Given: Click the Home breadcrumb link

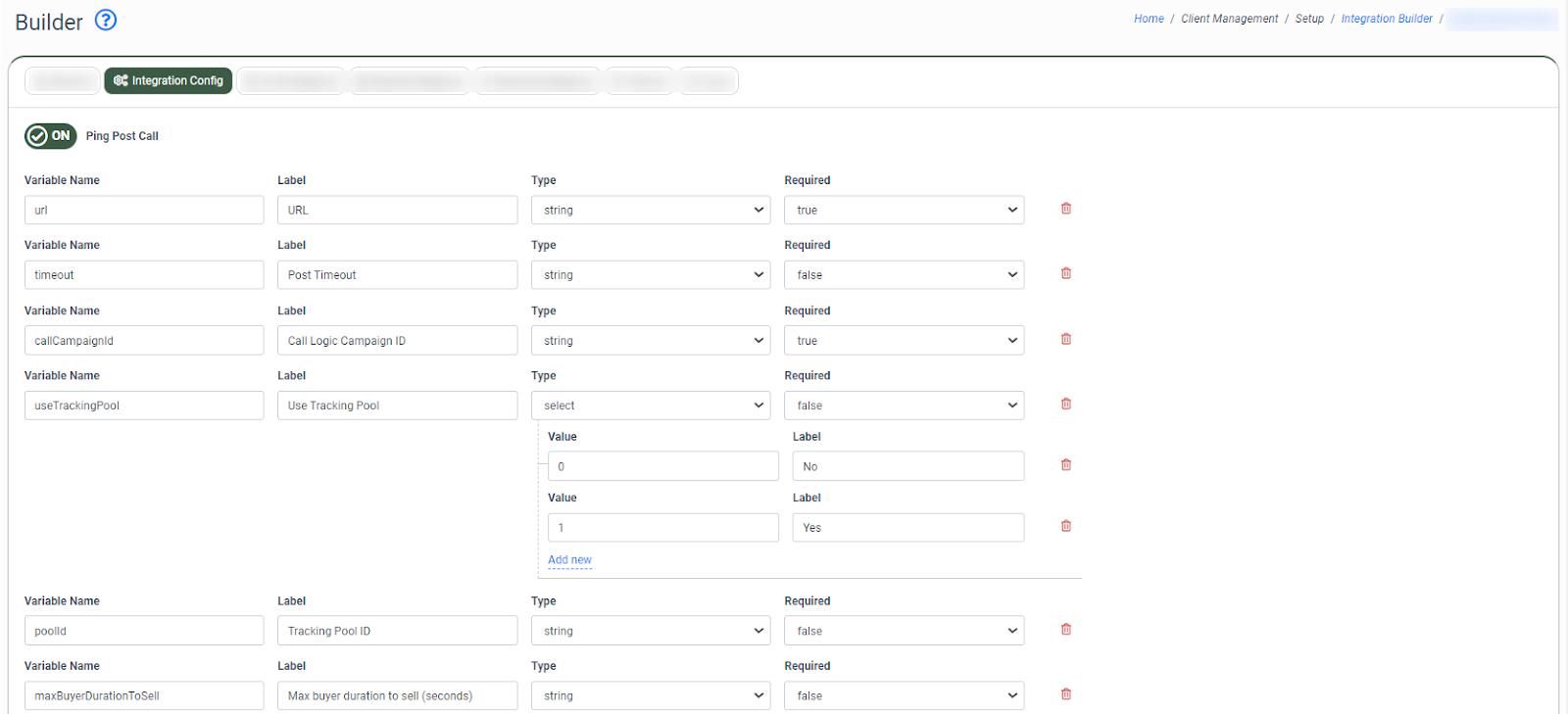Looking at the screenshot, I should coord(1149,19).
